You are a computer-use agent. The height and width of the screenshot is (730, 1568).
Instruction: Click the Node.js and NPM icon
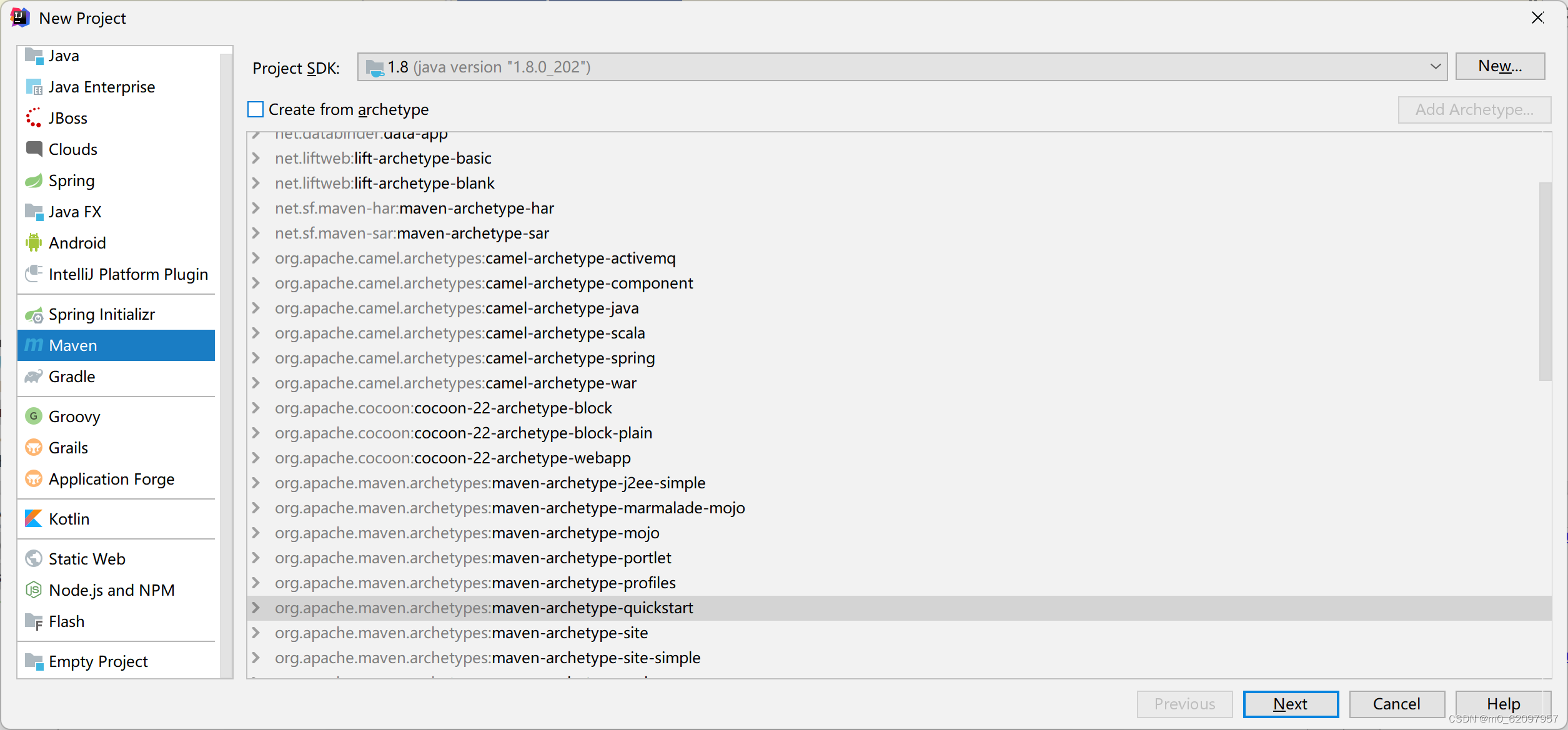[x=34, y=590]
